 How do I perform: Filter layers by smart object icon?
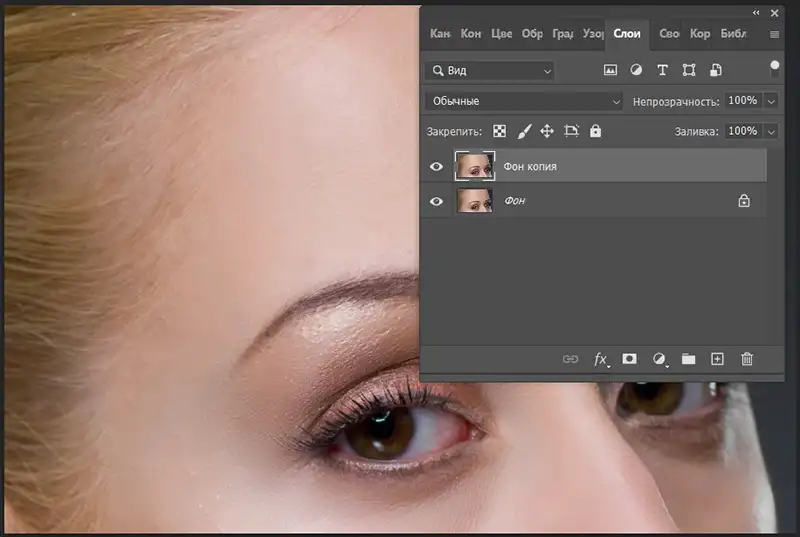pyautogui.click(x=716, y=70)
